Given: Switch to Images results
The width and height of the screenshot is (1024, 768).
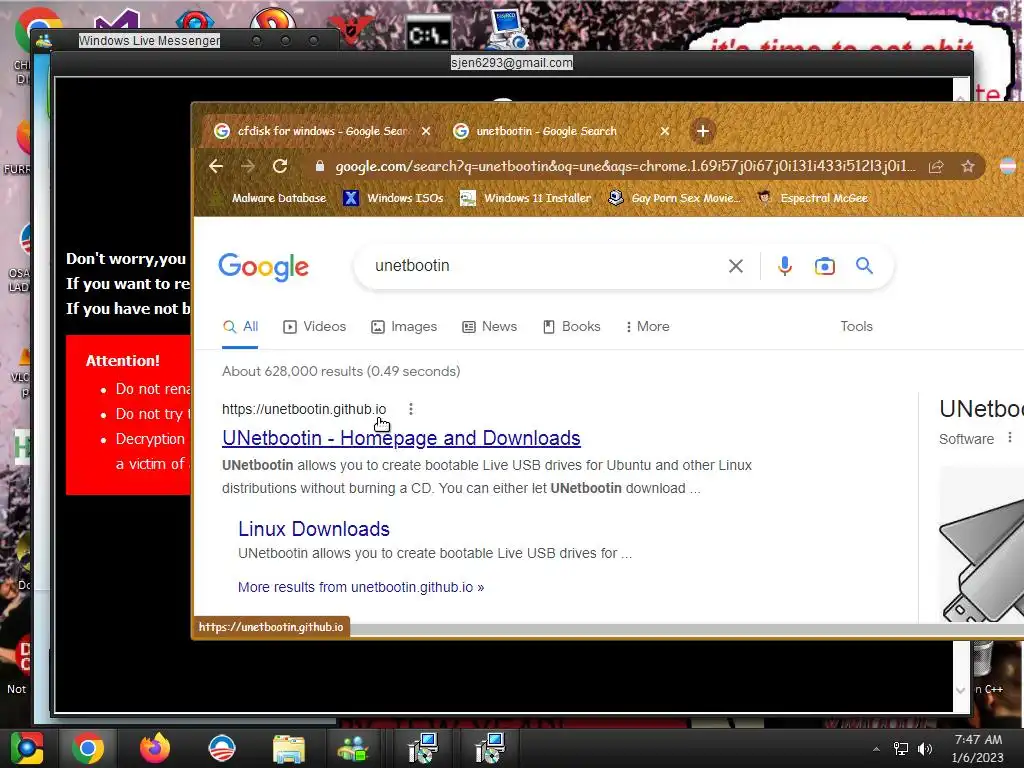Looking at the screenshot, I should [404, 327].
